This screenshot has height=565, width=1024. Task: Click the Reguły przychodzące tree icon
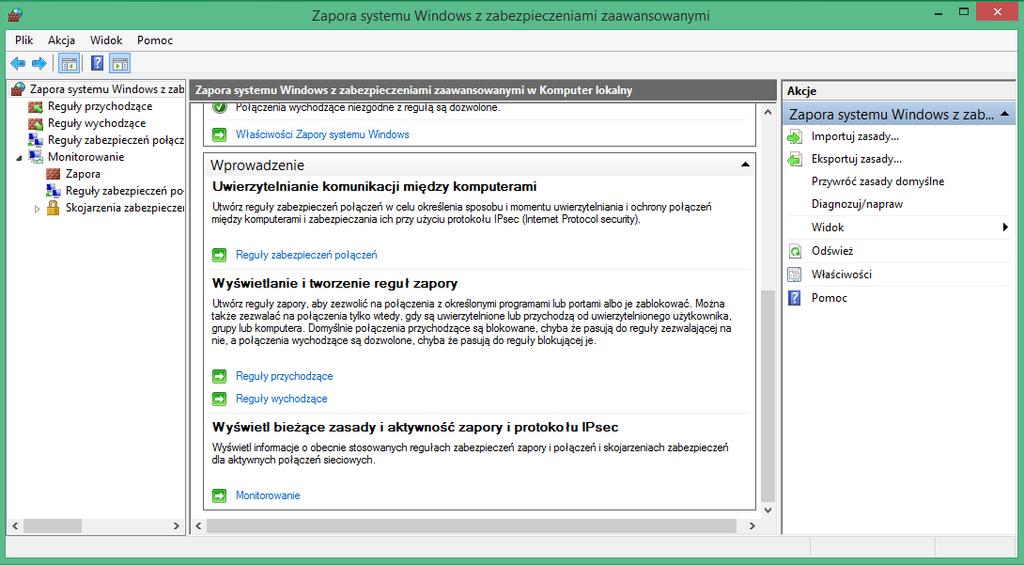(36, 106)
